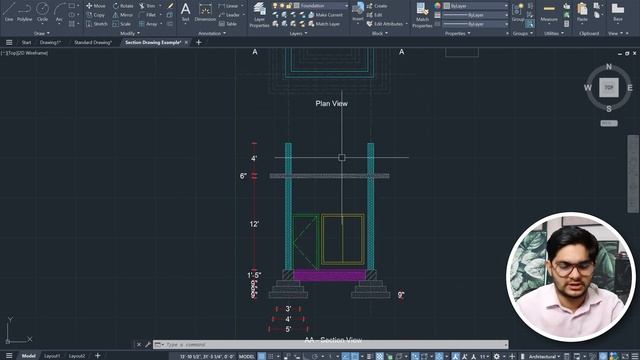Click the Make Current layer button
This screenshot has width=640, height=360.
[x=325, y=15]
